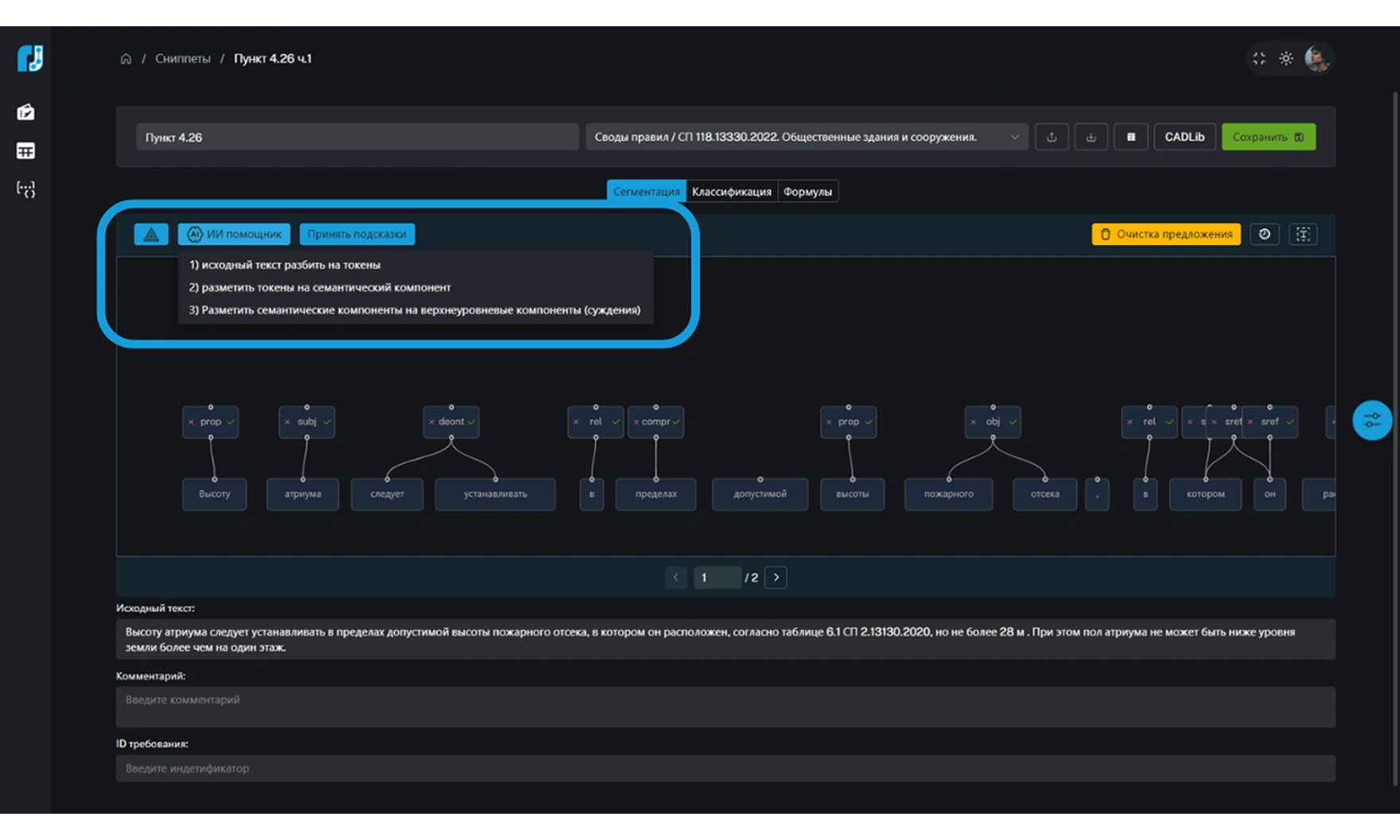Reject the 'deont' tag with its red cross
Image resolution: width=1400 pixels, height=840 pixels.
click(432, 422)
